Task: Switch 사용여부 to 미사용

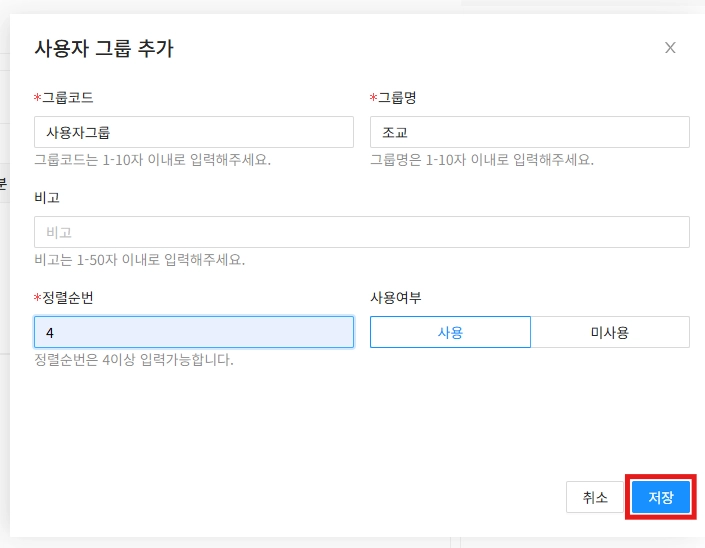Action: click(609, 332)
